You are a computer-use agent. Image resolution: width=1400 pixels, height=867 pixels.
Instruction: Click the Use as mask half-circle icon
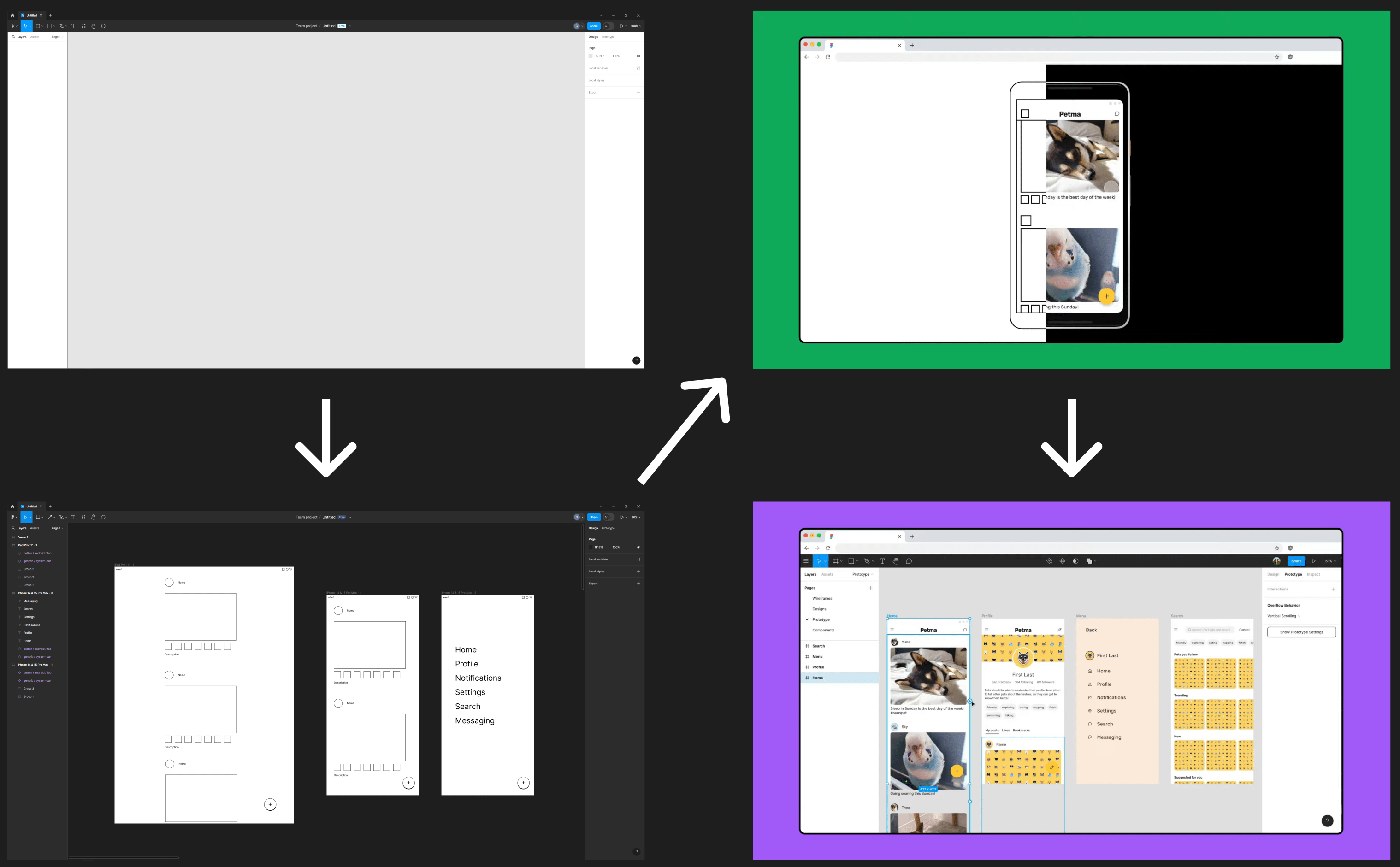tap(1075, 561)
